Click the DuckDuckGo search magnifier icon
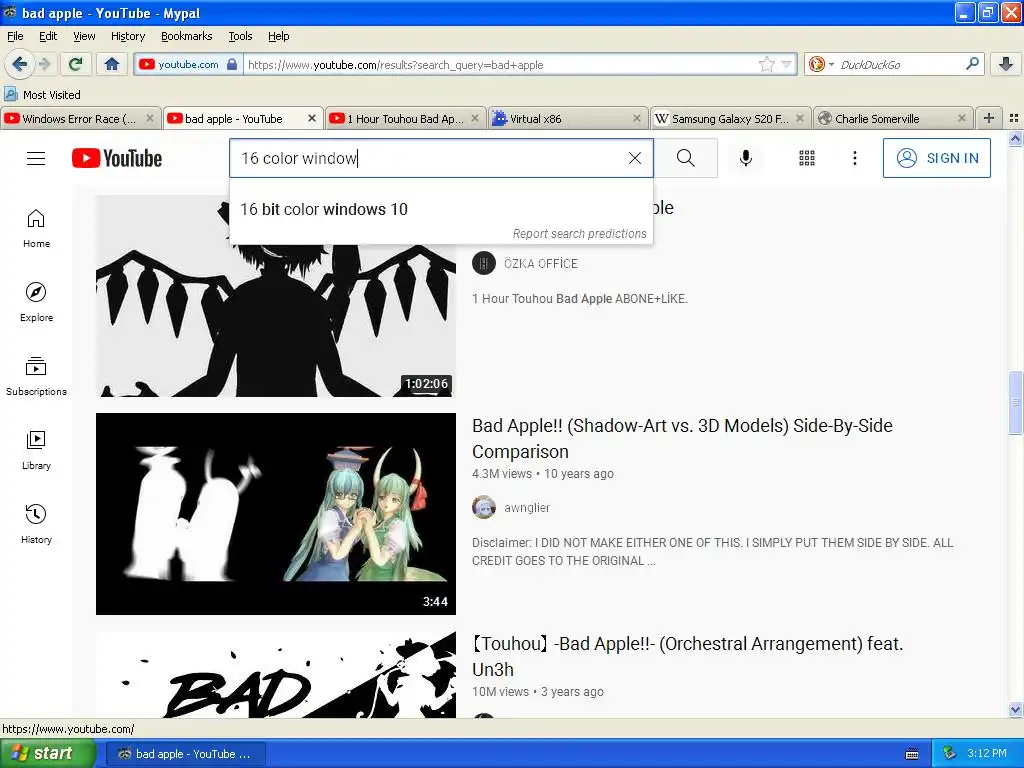Image resolution: width=1024 pixels, height=768 pixels. tap(972, 64)
